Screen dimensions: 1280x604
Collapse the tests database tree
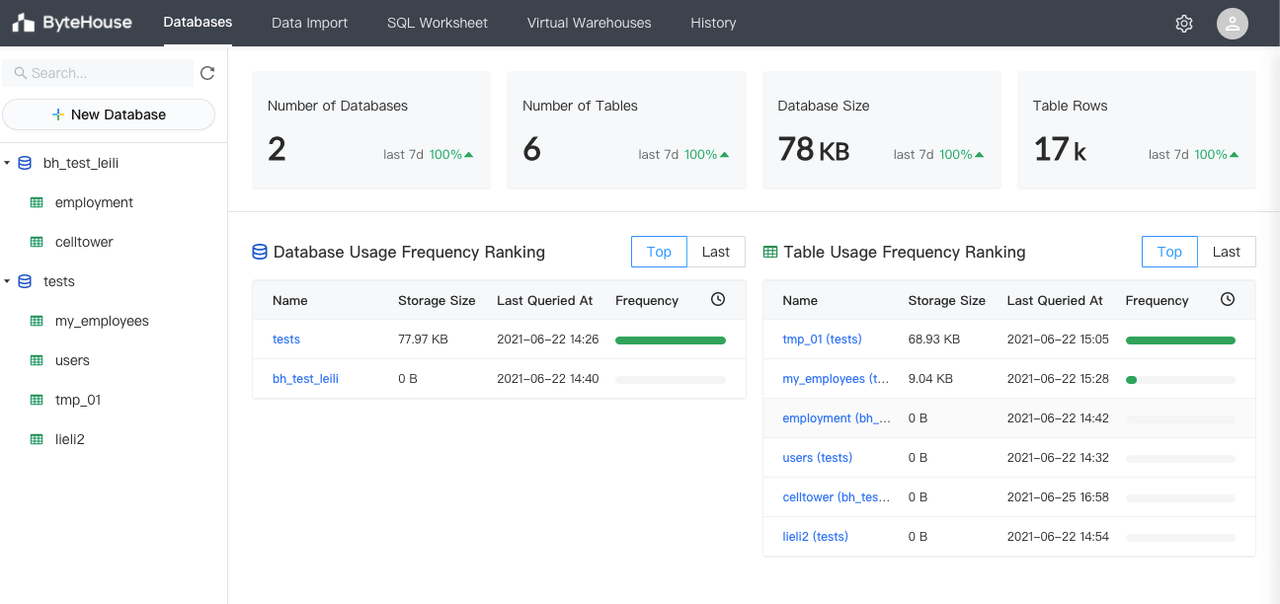point(7,281)
